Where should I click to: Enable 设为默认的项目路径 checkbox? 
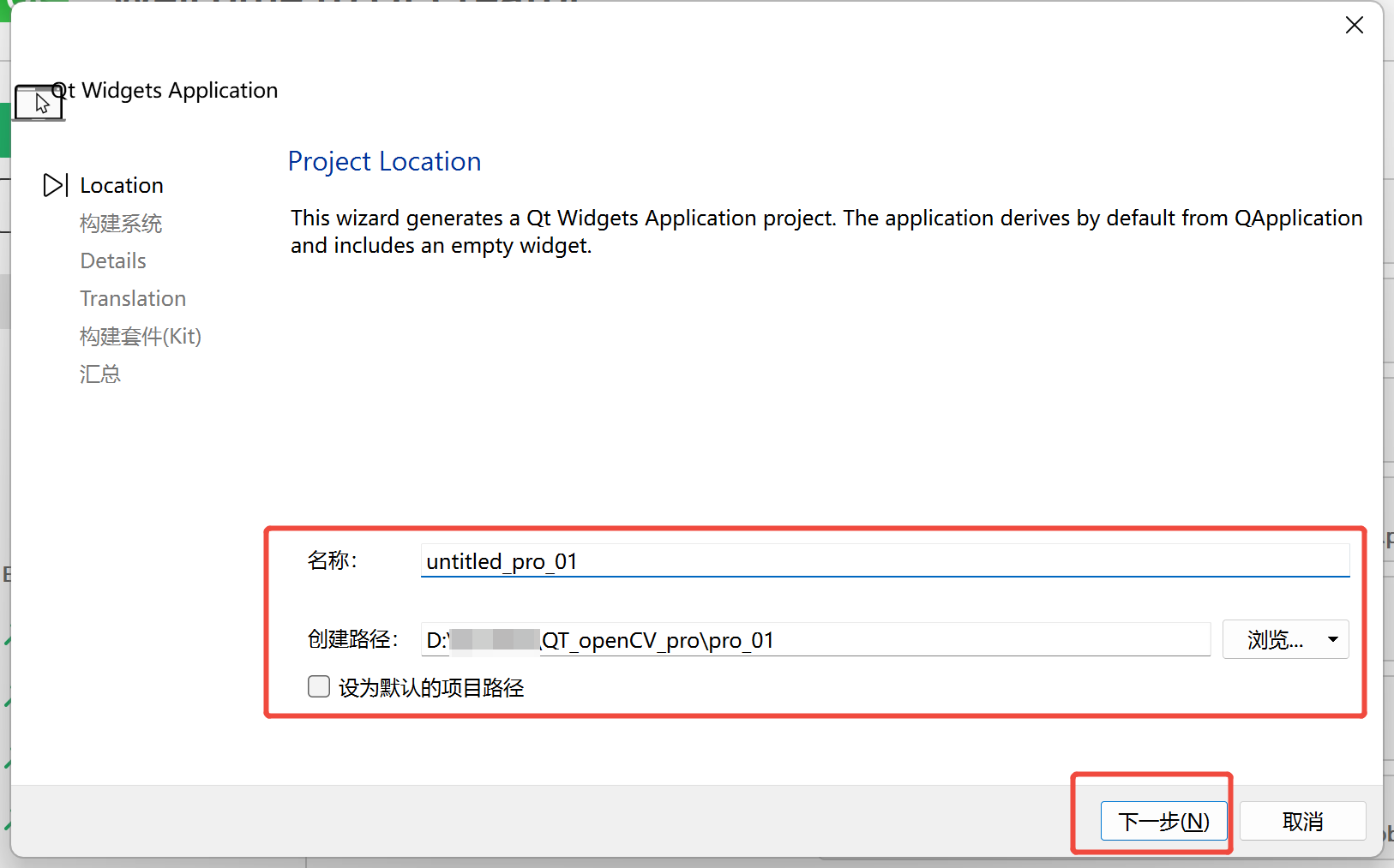[x=319, y=686]
